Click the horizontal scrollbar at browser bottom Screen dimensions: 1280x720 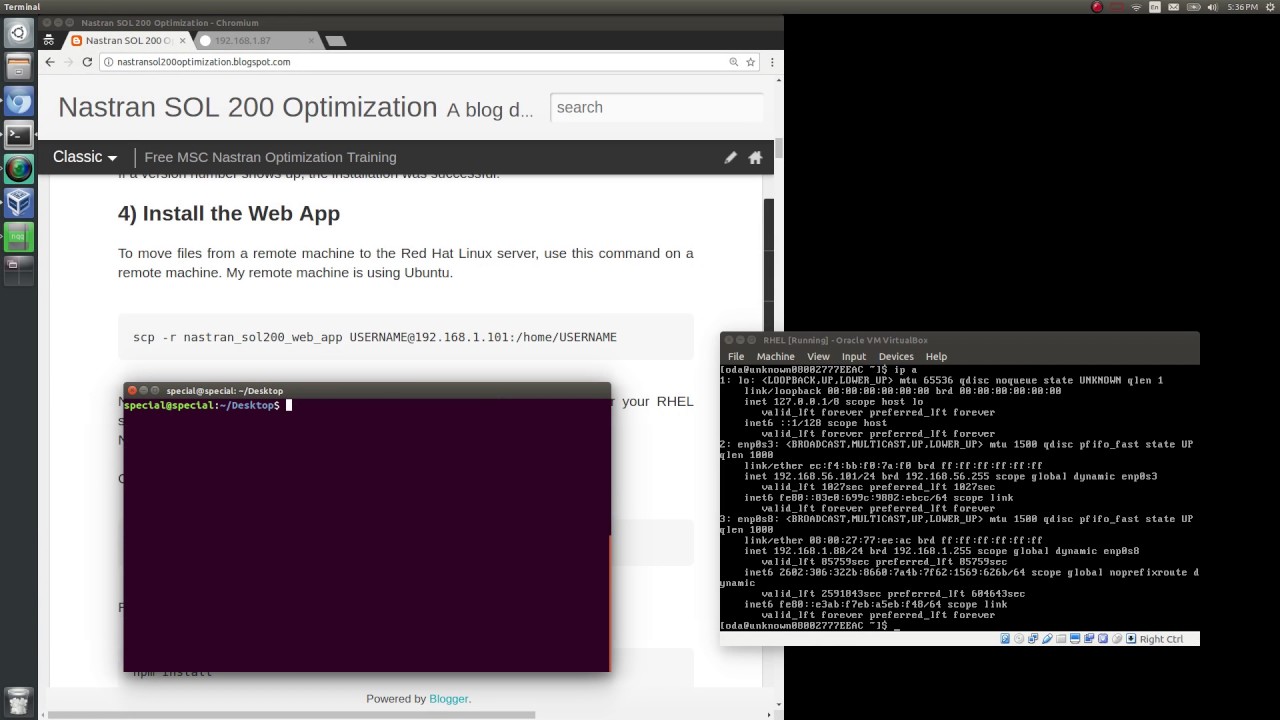coord(292,714)
